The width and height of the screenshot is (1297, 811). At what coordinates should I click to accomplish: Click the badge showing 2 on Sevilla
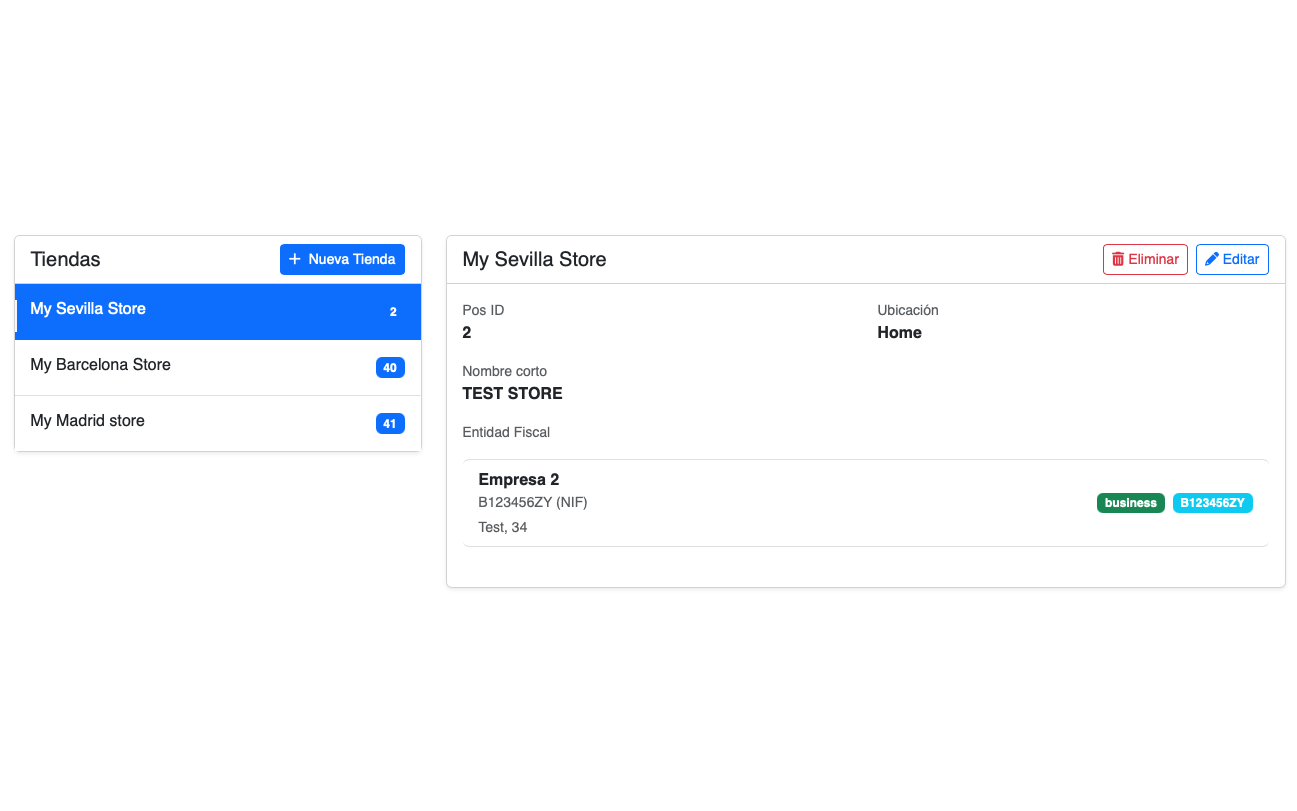tap(393, 312)
